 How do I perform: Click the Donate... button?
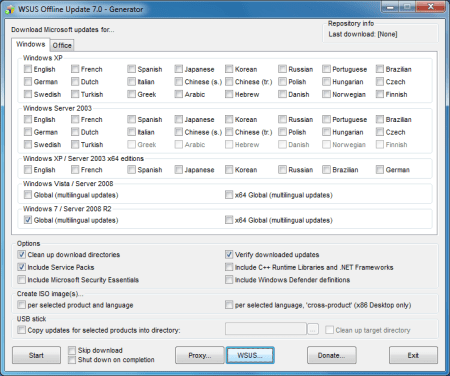[x=332, y=355]
